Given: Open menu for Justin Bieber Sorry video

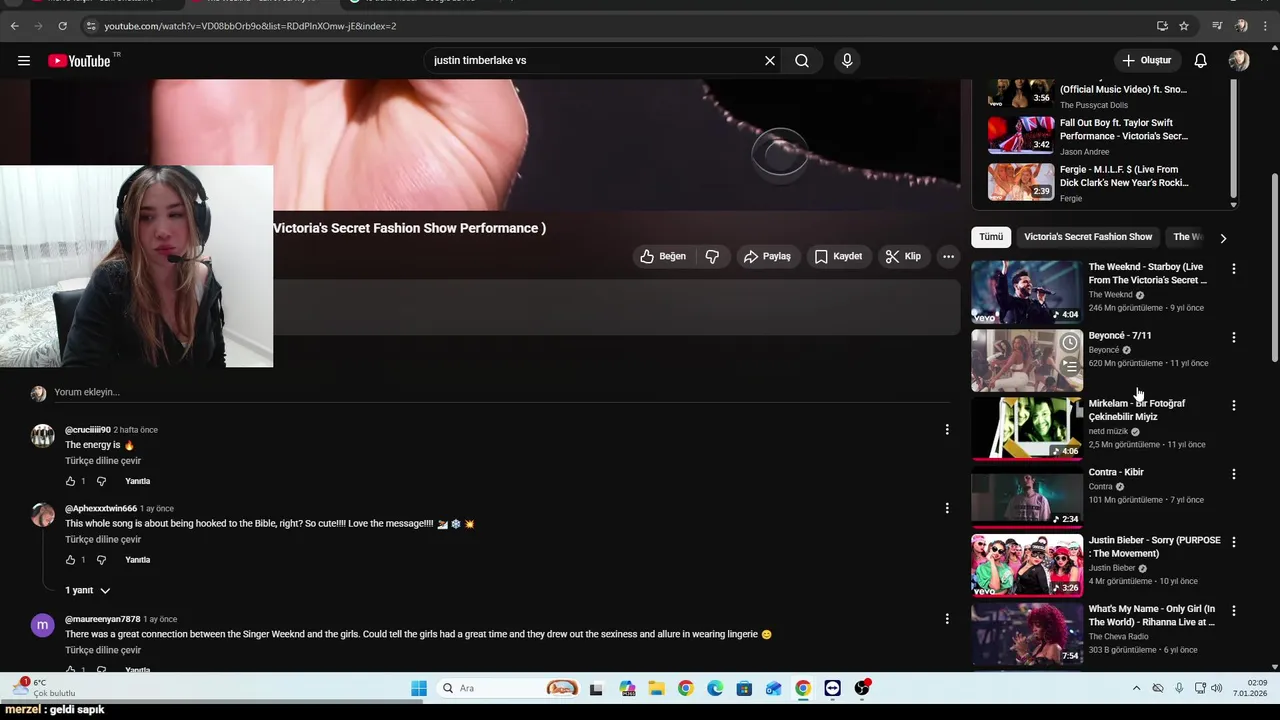Looking at the screenshot, I should pyautogui.click(x=1233, y=542).
